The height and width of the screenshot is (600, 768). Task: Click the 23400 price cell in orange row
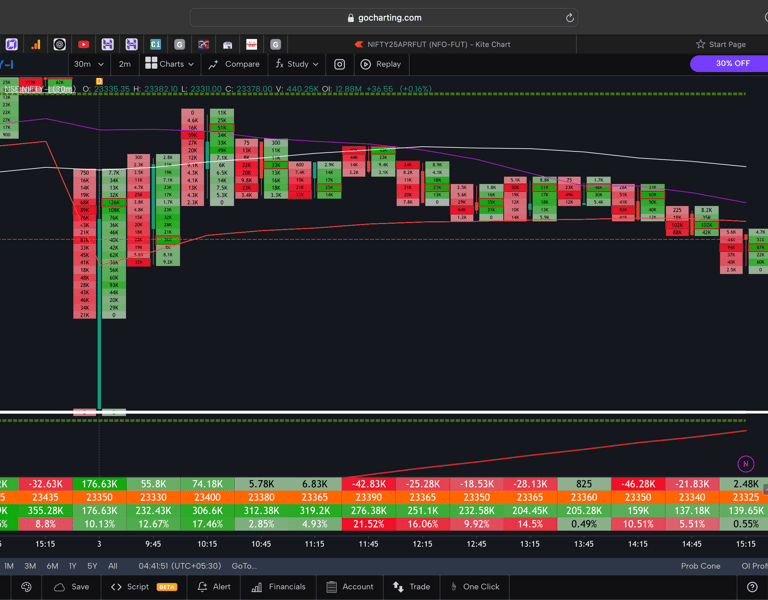pos(207,497)
